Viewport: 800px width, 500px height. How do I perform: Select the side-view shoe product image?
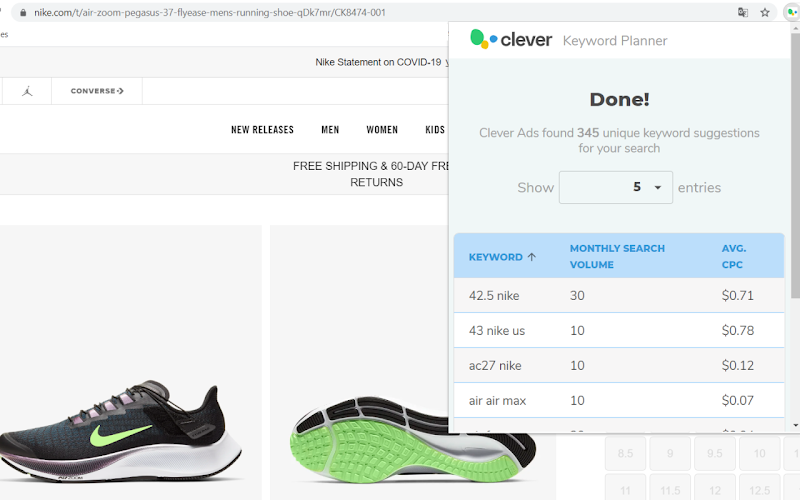click(x=122, y=431)
